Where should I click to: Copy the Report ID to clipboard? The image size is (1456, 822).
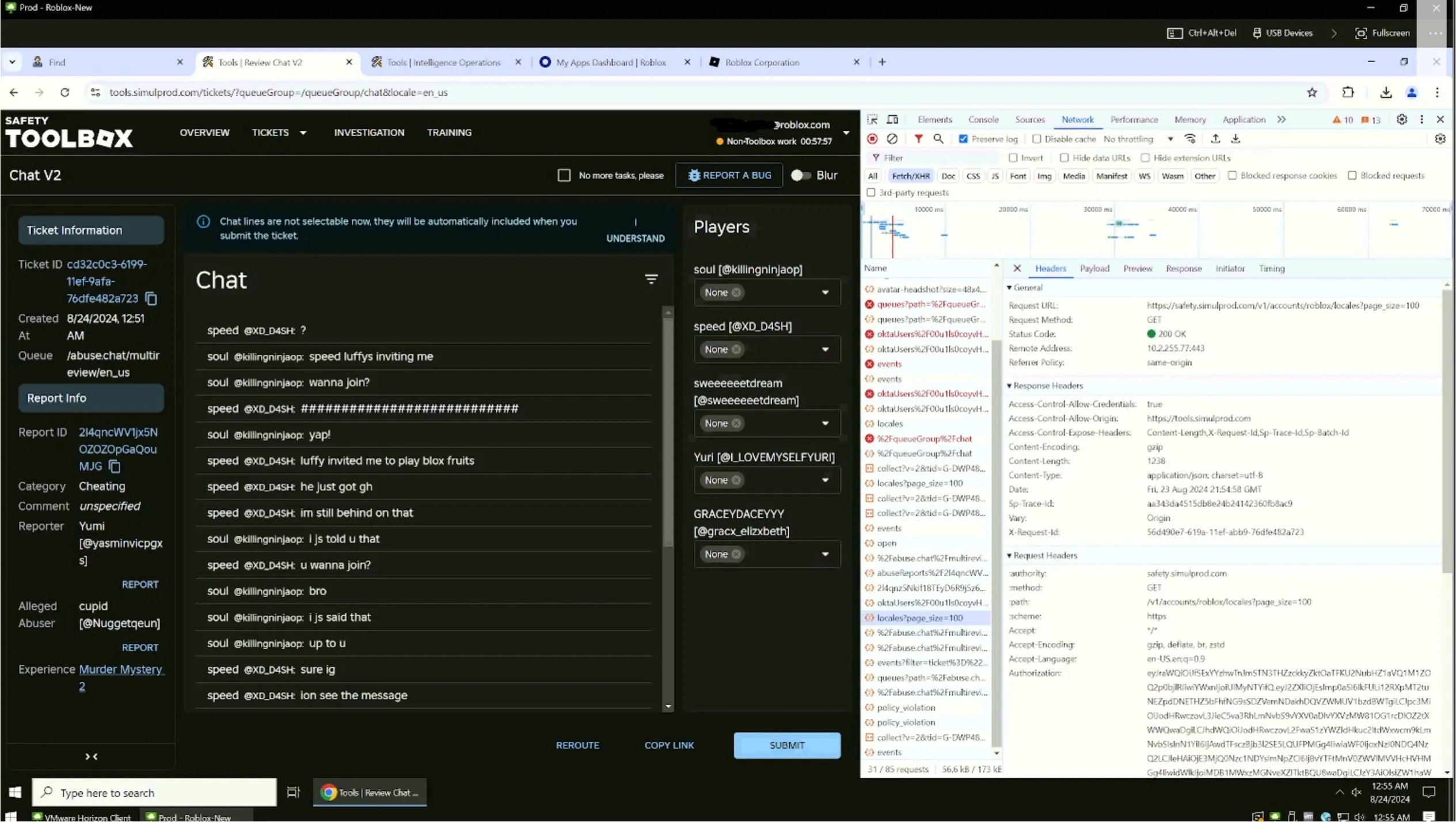tap(114, 466)
